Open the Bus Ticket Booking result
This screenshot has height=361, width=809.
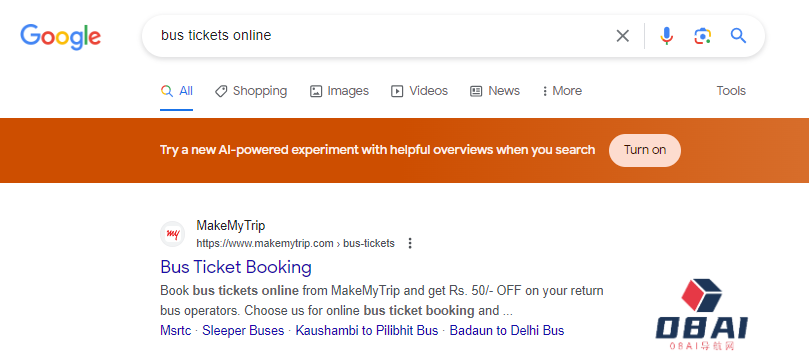[x=236, y=267]
